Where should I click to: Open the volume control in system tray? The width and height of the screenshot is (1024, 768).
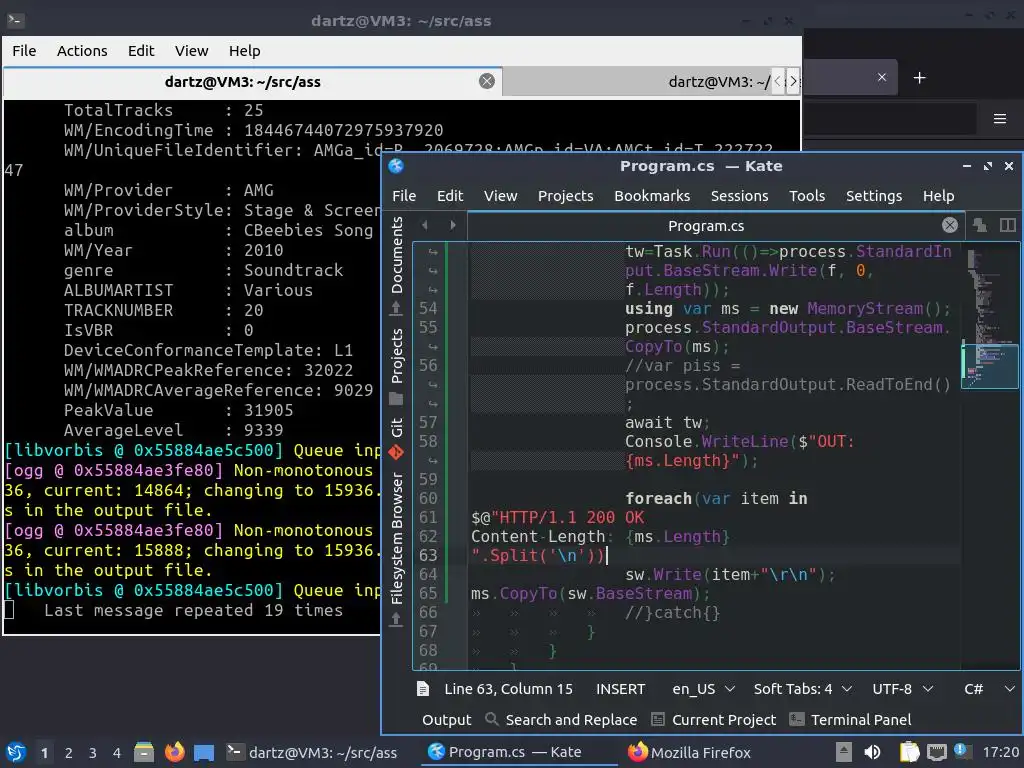[872, 752]
